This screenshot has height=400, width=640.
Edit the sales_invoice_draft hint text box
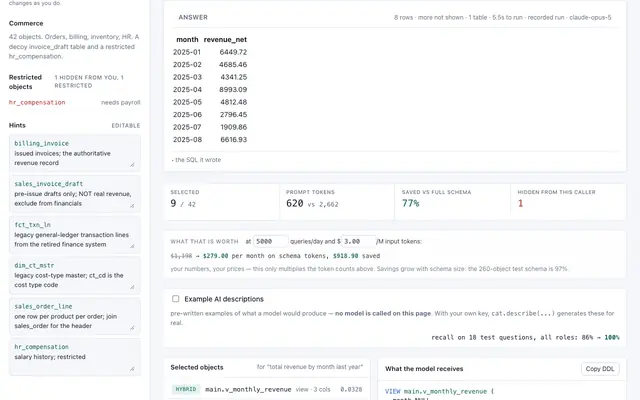pyautogui.click(x=75, y=194)
